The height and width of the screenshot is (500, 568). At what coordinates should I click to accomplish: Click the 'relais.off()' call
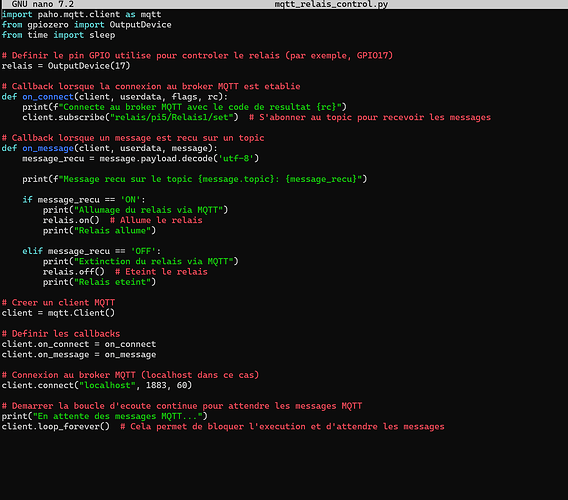[x=74, y=272]
